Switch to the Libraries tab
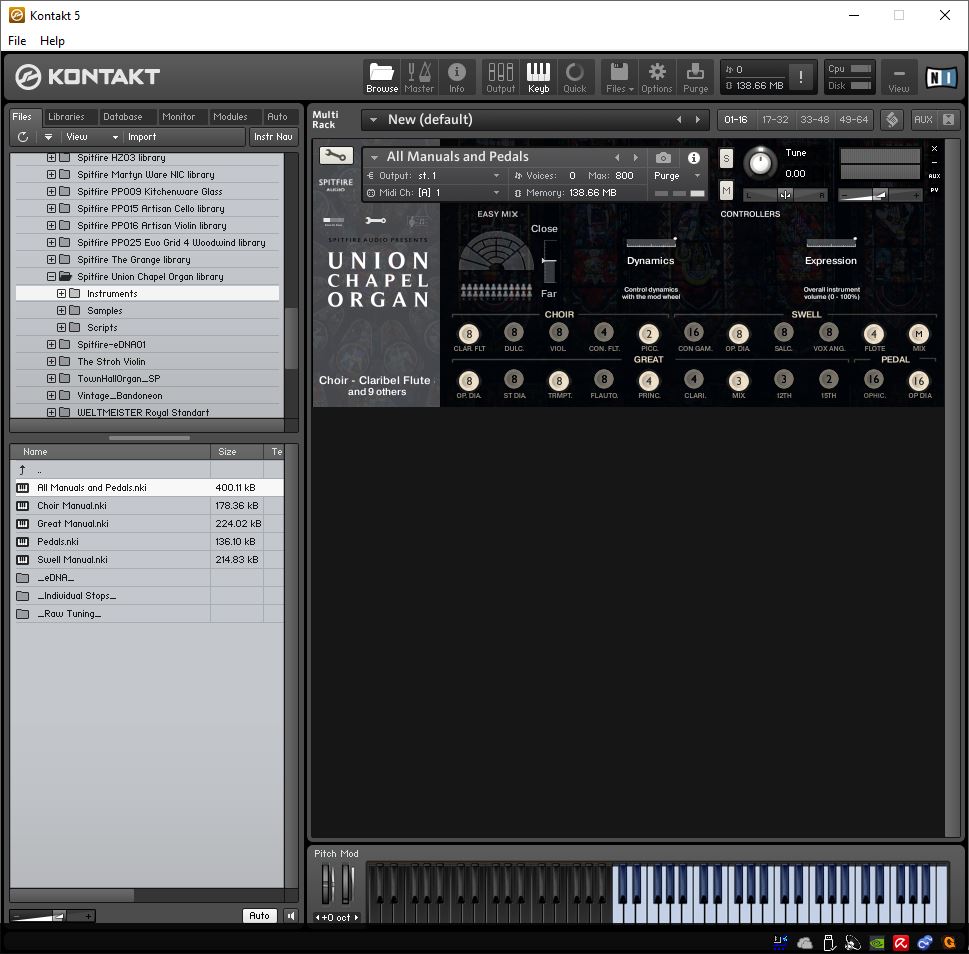 pos(66,117)
